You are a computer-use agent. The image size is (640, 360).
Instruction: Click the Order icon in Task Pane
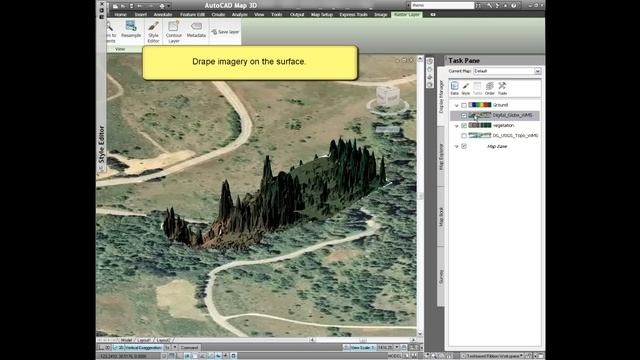489,88
